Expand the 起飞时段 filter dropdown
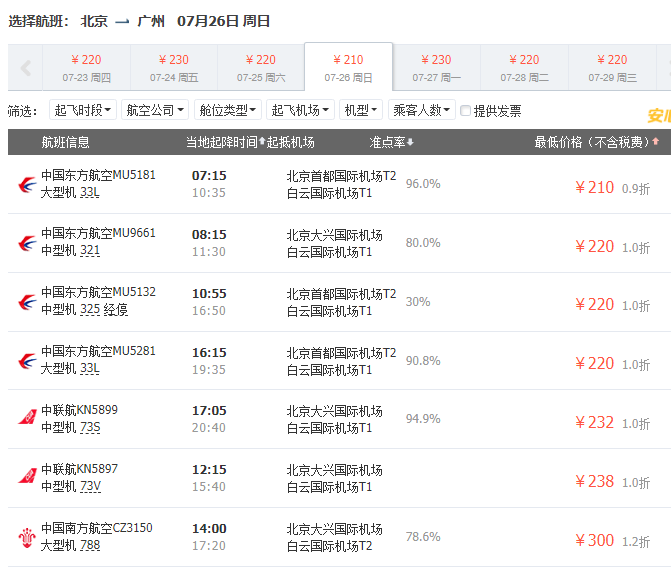671x569 pixels. tap(83, 111)
